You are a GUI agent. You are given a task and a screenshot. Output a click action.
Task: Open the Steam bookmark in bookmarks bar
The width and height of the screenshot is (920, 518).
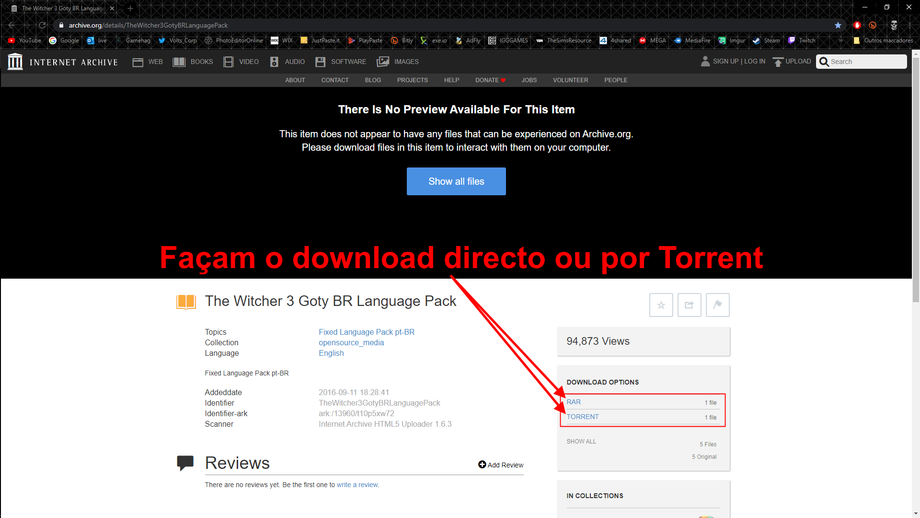tap(766, 41)
